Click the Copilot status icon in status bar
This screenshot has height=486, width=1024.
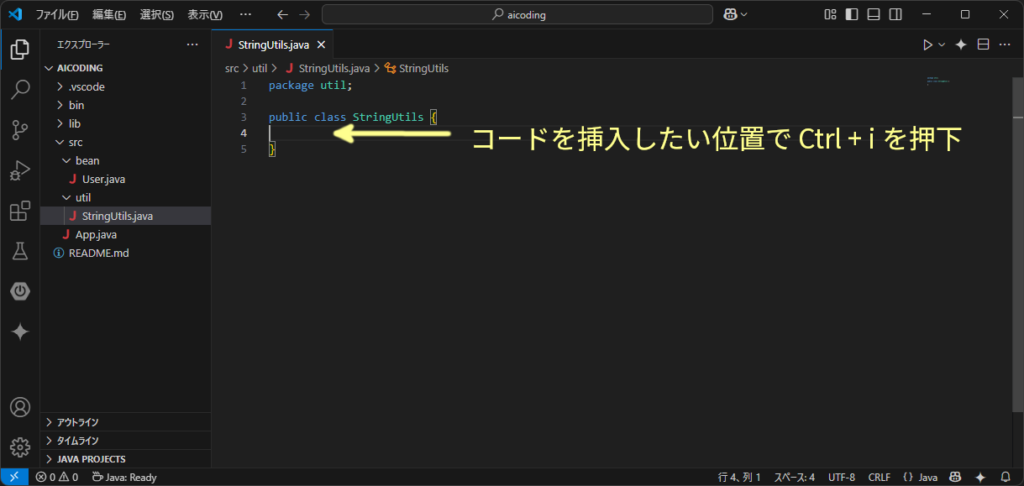pos(955,478)
